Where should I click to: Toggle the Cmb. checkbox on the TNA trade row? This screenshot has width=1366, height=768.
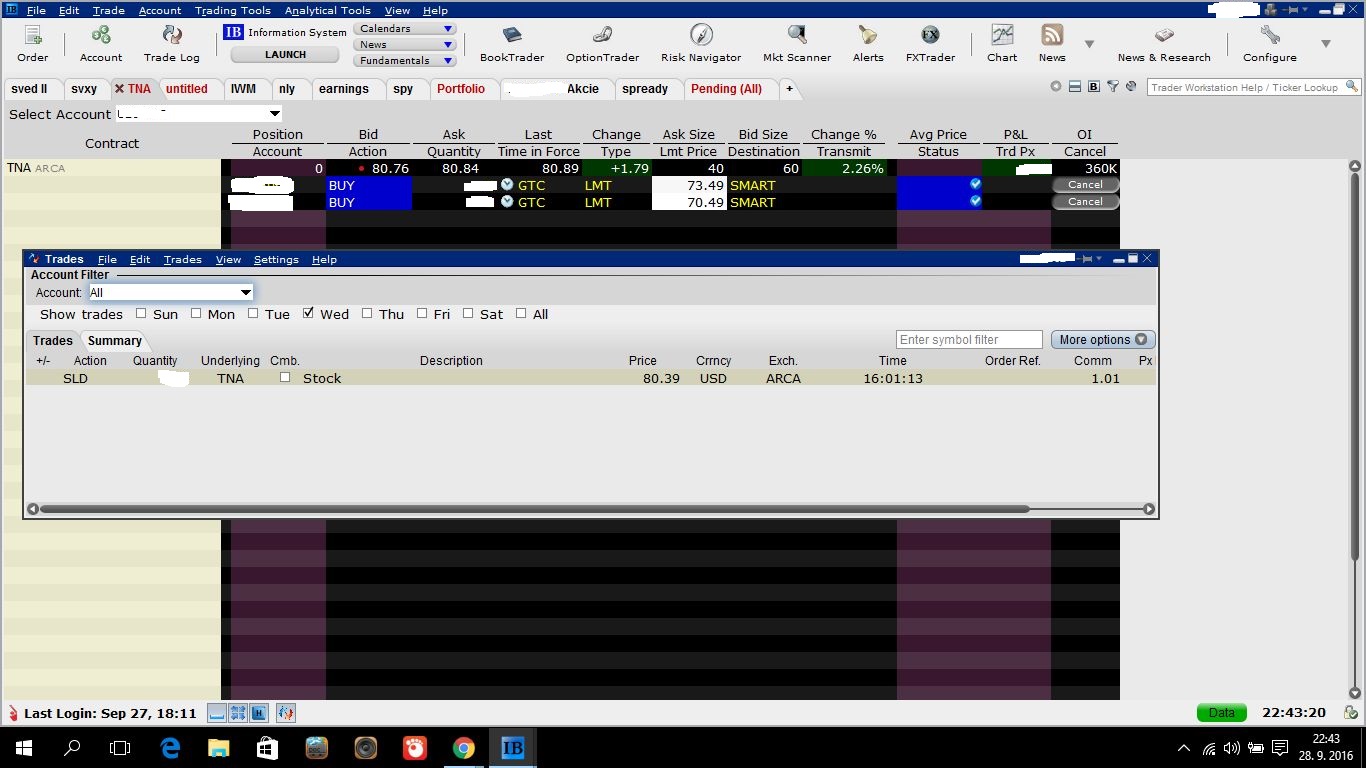[x=285, y=378]
